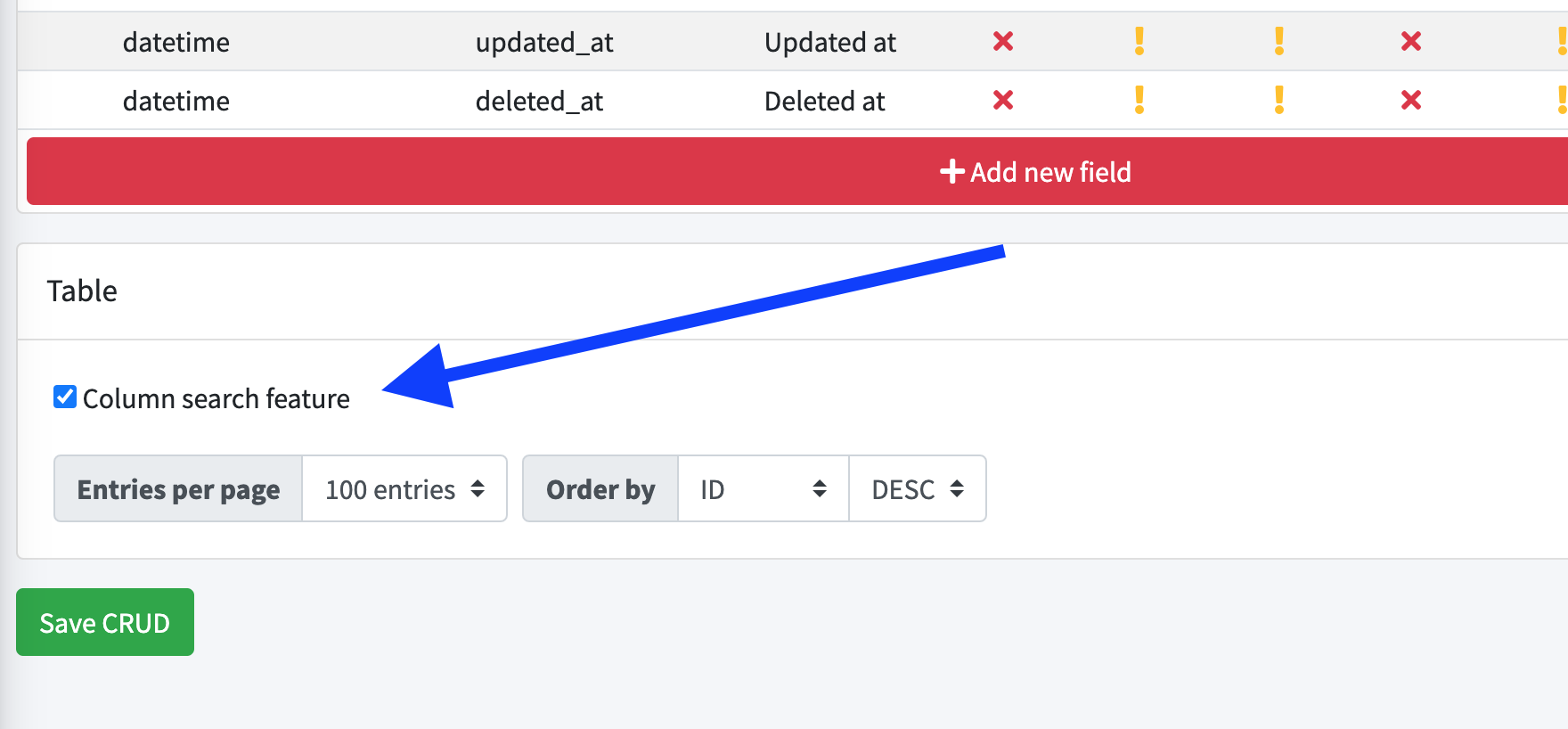Click second red X in updated_at row

click(1411, 41)
